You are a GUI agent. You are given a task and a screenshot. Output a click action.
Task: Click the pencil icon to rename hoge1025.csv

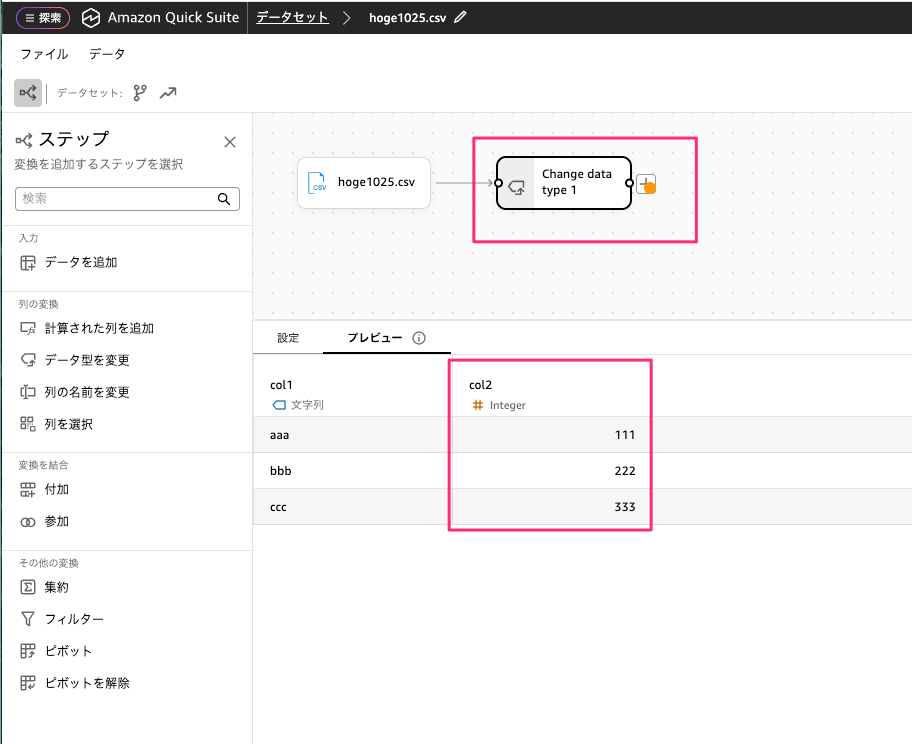click(460, 18)
